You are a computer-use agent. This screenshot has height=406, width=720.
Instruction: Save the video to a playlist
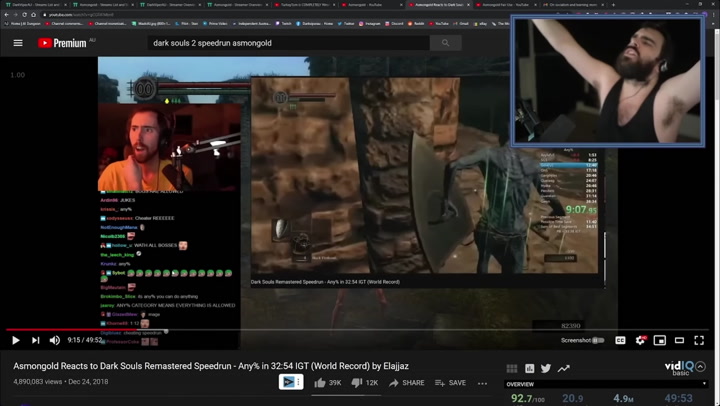(x=450, y=383)
